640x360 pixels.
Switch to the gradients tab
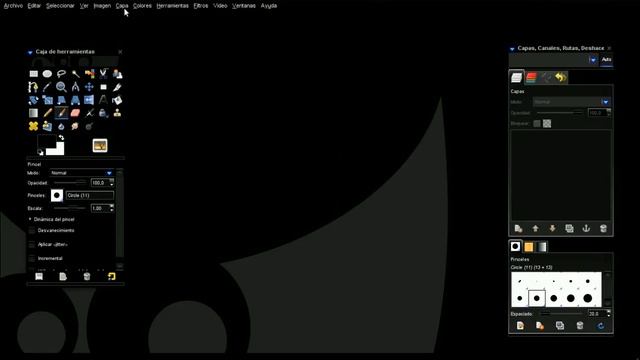point(542,247)
